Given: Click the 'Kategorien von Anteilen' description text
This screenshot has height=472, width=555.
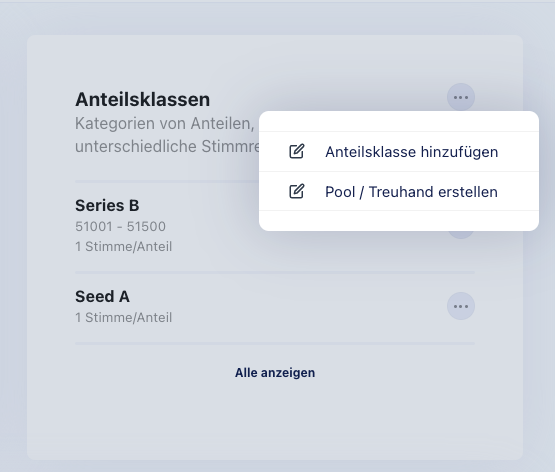Looking at the screenshot, I should click(x=165, y=124).
